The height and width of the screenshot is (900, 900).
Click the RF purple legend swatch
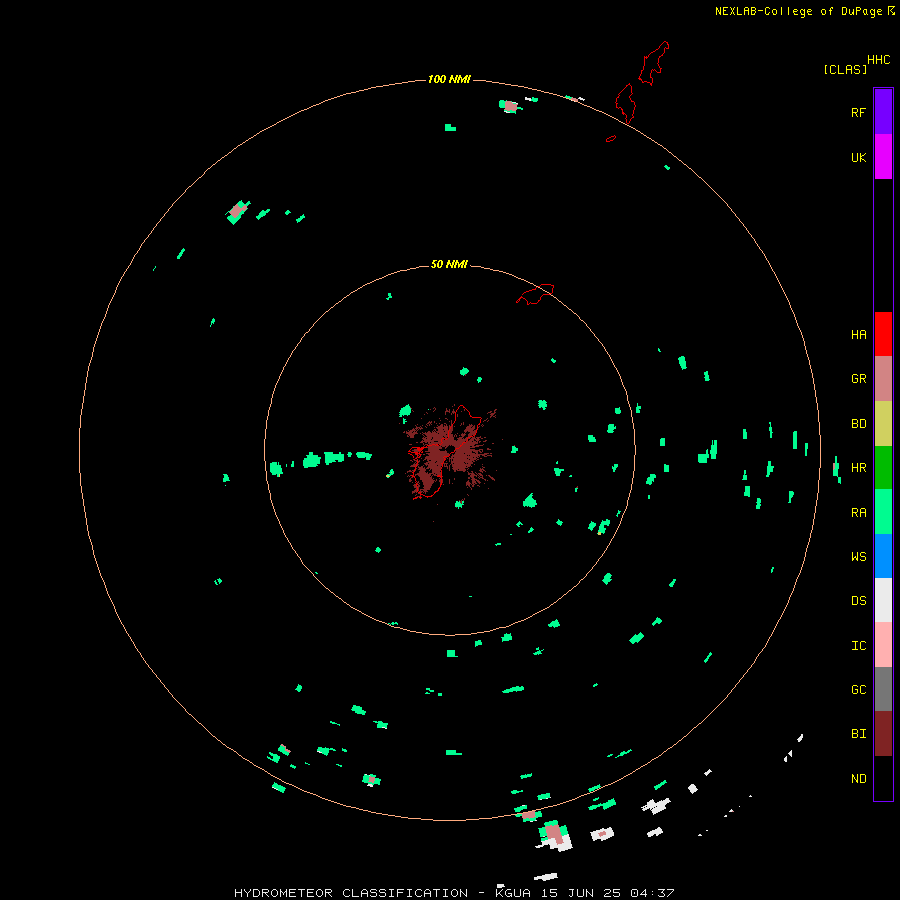(883, 112)
